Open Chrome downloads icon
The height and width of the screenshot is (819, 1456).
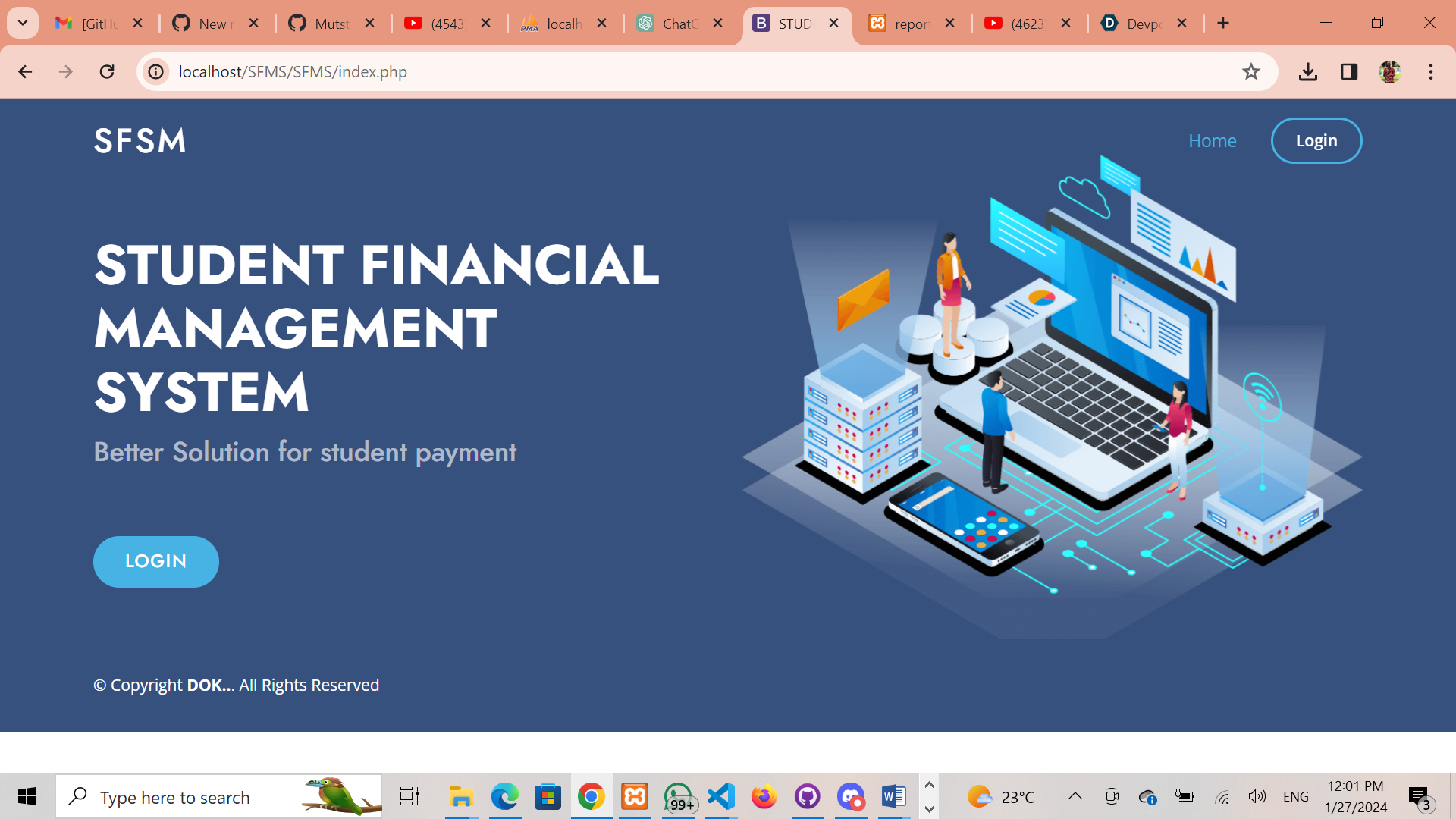1307,71
